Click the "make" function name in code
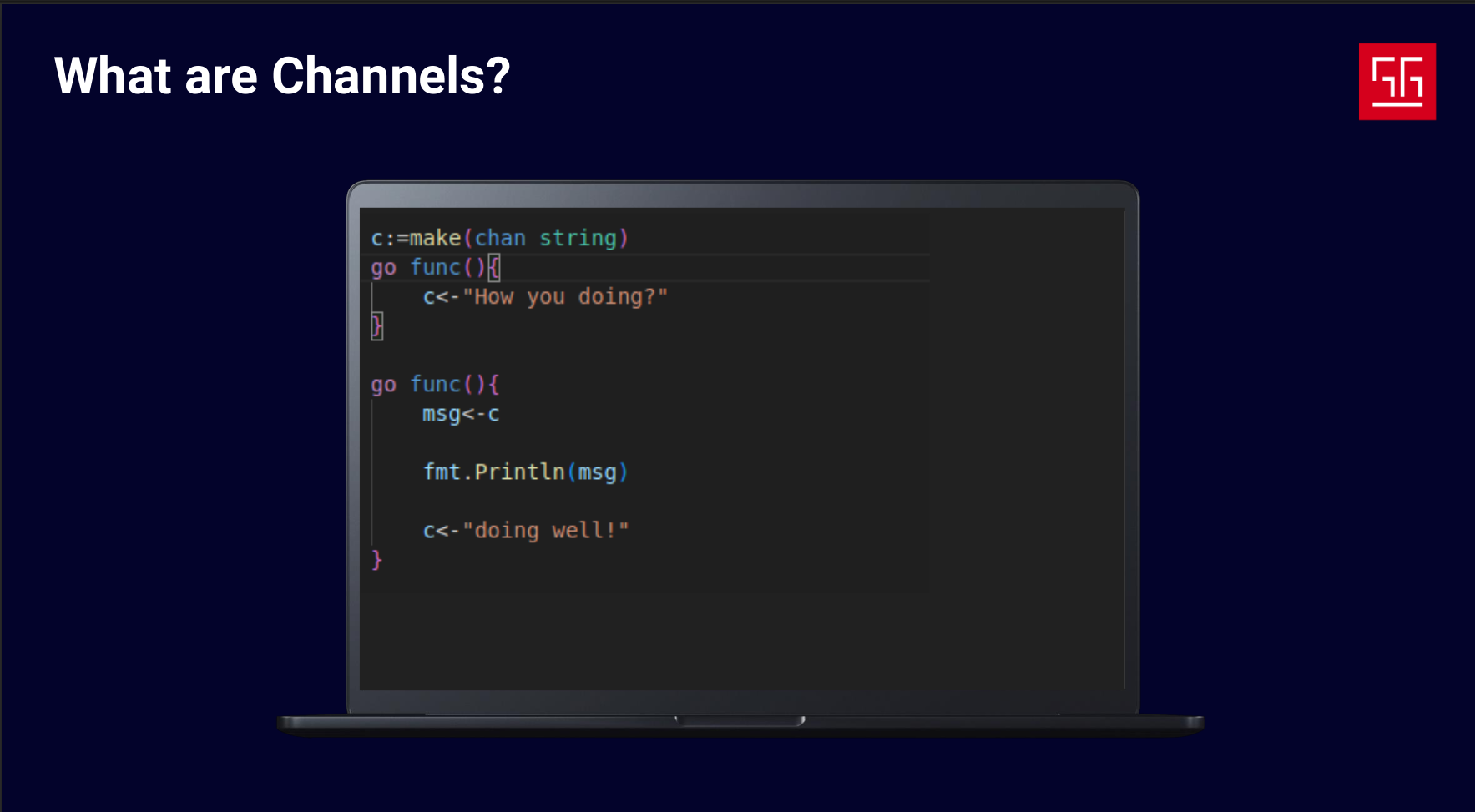1475x812 pixels. tap(435, 239)
